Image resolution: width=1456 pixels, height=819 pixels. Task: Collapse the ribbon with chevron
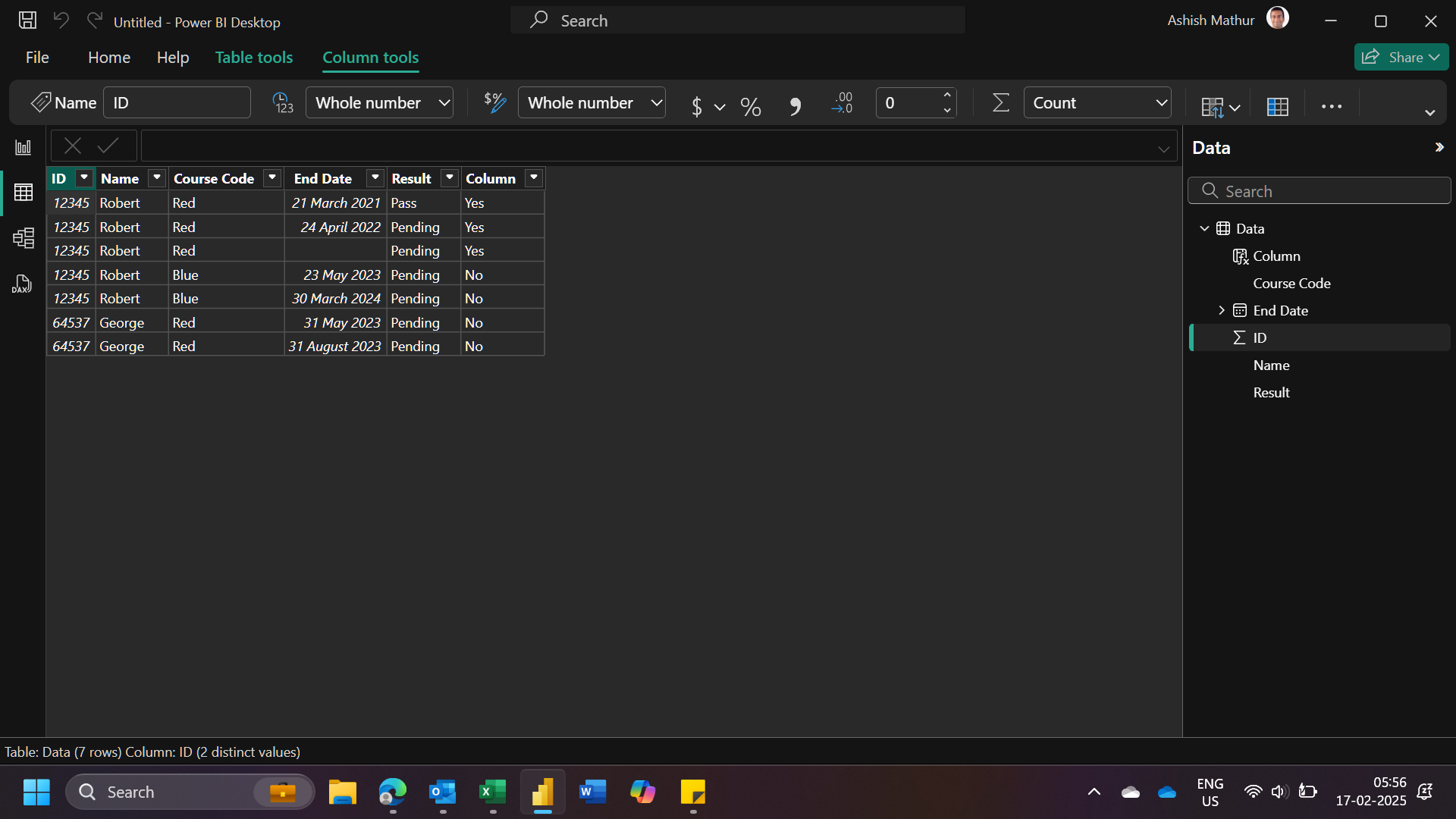tap(1429, 113)
